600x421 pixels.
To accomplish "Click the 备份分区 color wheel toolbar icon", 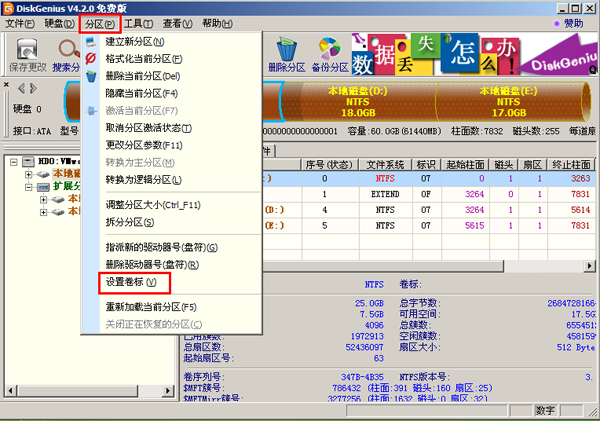I will [x=329, y=54].
